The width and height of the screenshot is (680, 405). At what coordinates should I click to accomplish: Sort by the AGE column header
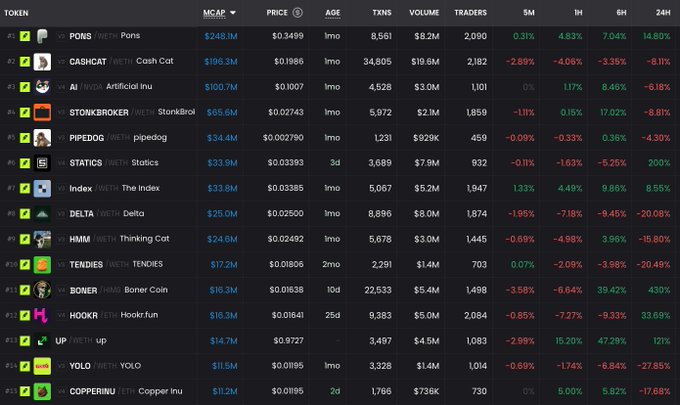[x=333, y=13]
